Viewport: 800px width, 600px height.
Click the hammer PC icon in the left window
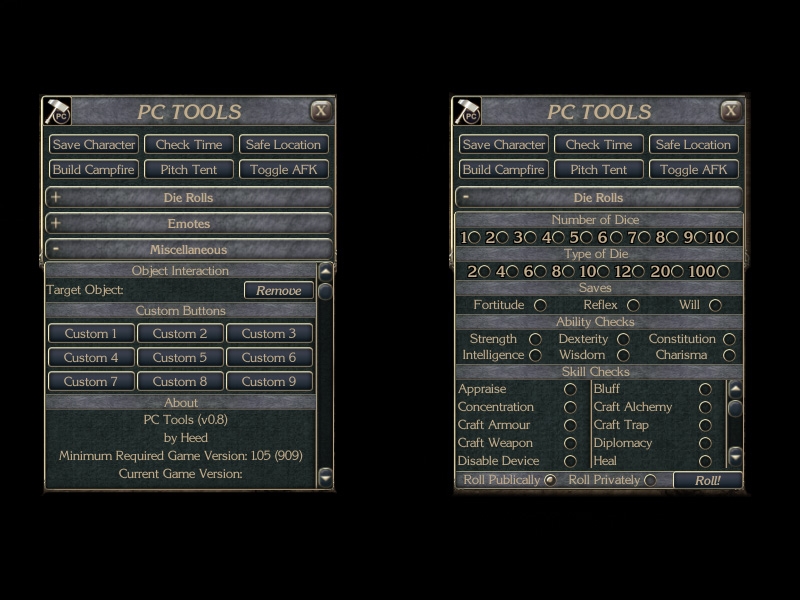57,111
